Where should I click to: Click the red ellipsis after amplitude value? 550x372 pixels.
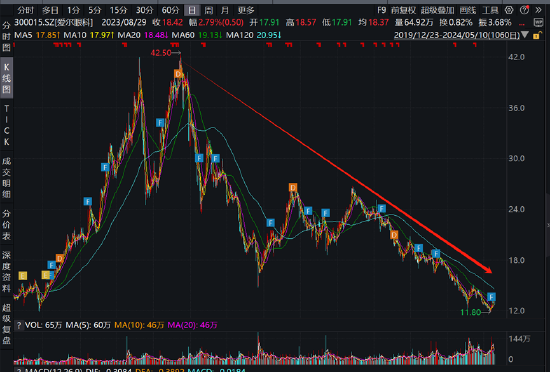[522, 24]
